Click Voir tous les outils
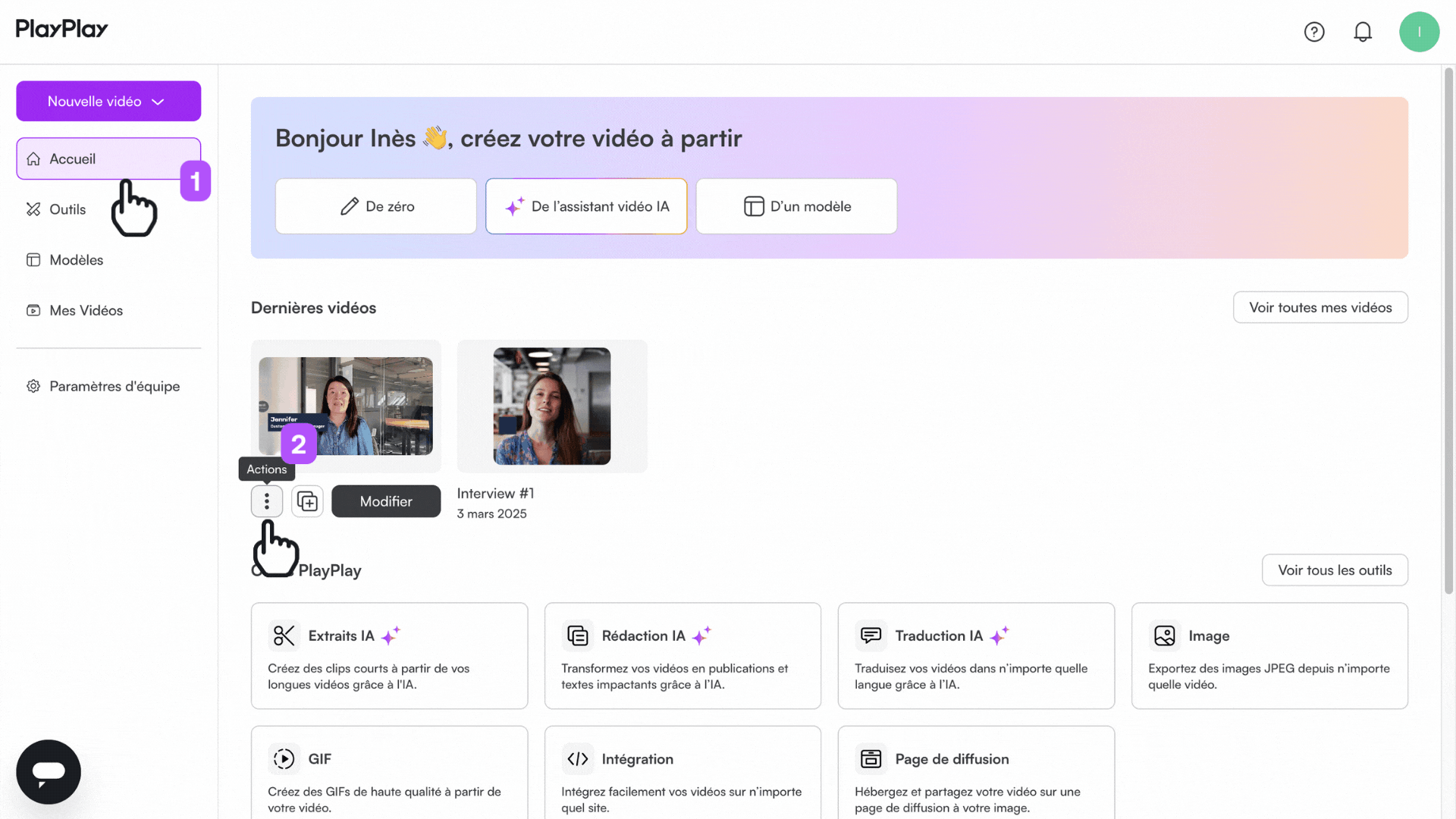 [1335, 570]
